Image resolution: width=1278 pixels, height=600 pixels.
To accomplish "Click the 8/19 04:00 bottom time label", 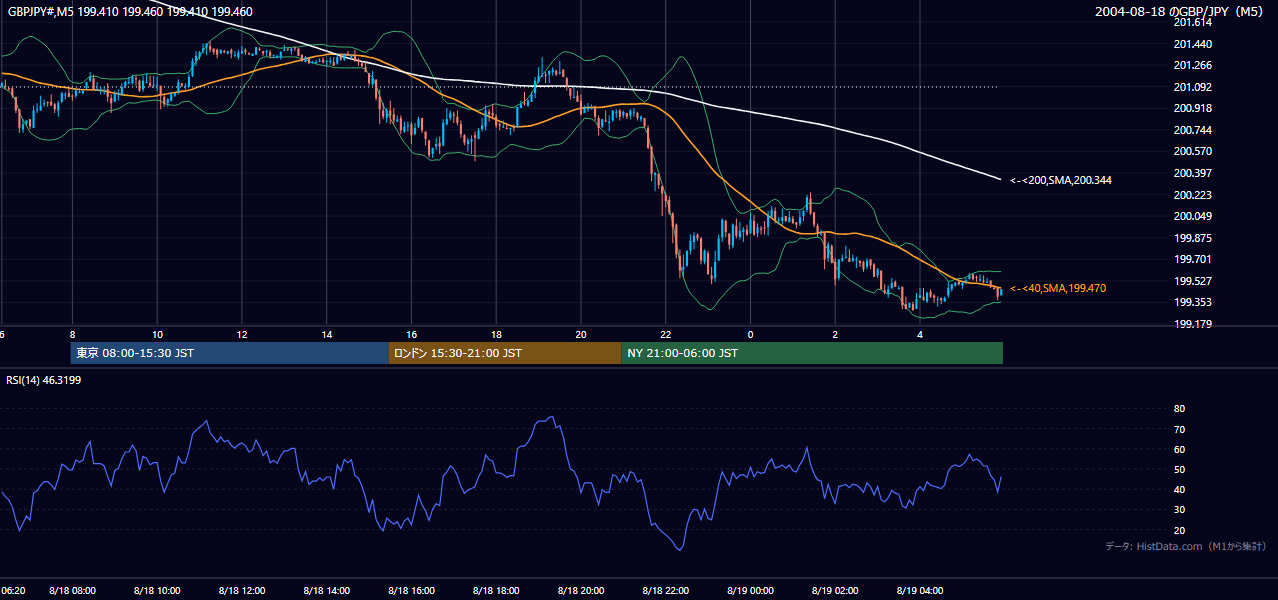I will (921, 591).
